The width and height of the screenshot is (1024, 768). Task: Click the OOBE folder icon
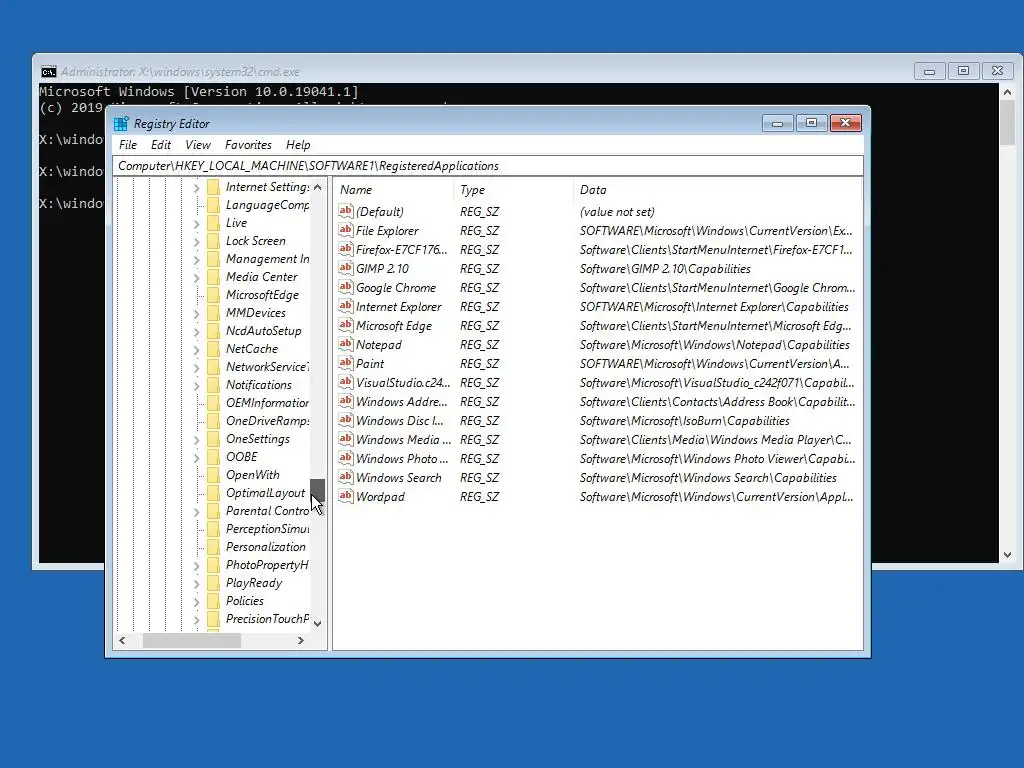pos(213,457)
